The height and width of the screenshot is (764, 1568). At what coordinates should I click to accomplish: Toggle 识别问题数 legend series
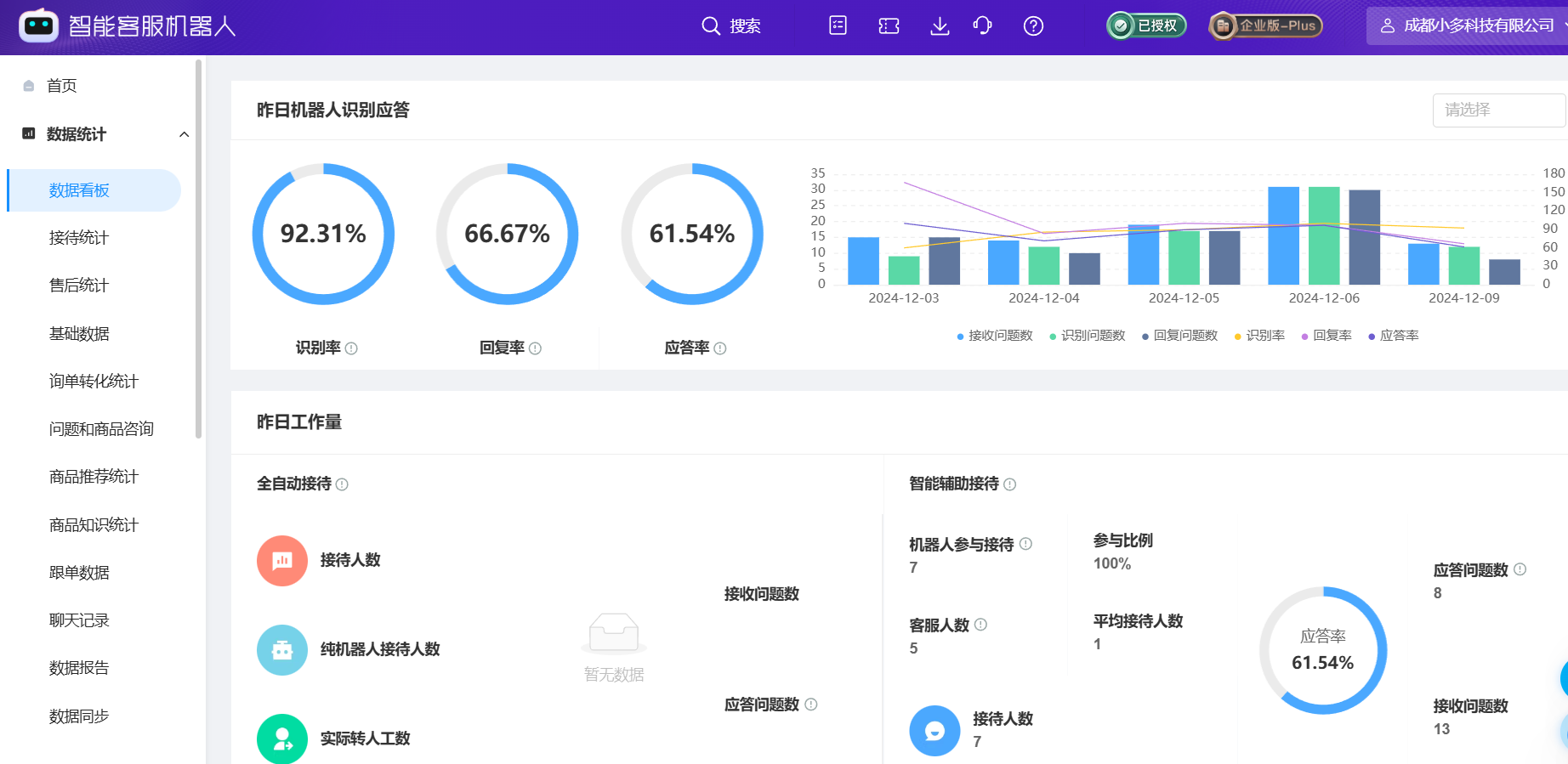[x=1087, y=336]
